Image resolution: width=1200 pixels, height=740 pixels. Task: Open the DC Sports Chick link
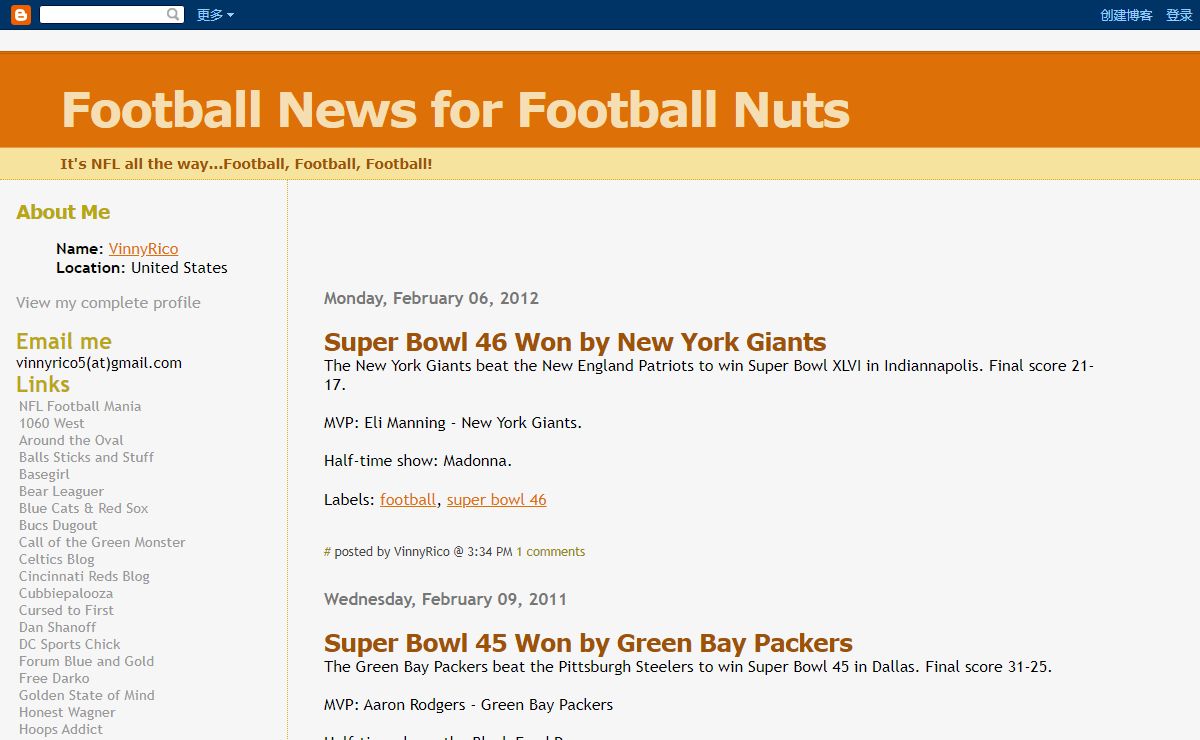[69, 644]
